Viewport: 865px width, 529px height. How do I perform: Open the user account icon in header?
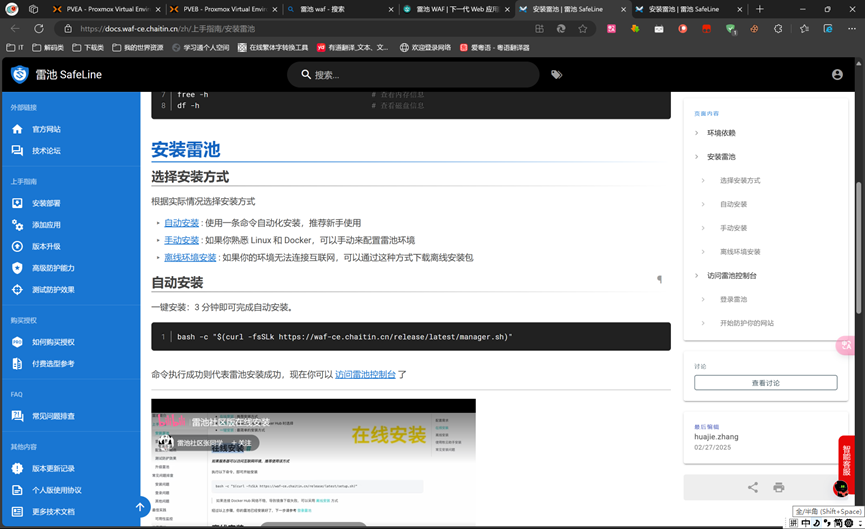[x=837, y=74]
